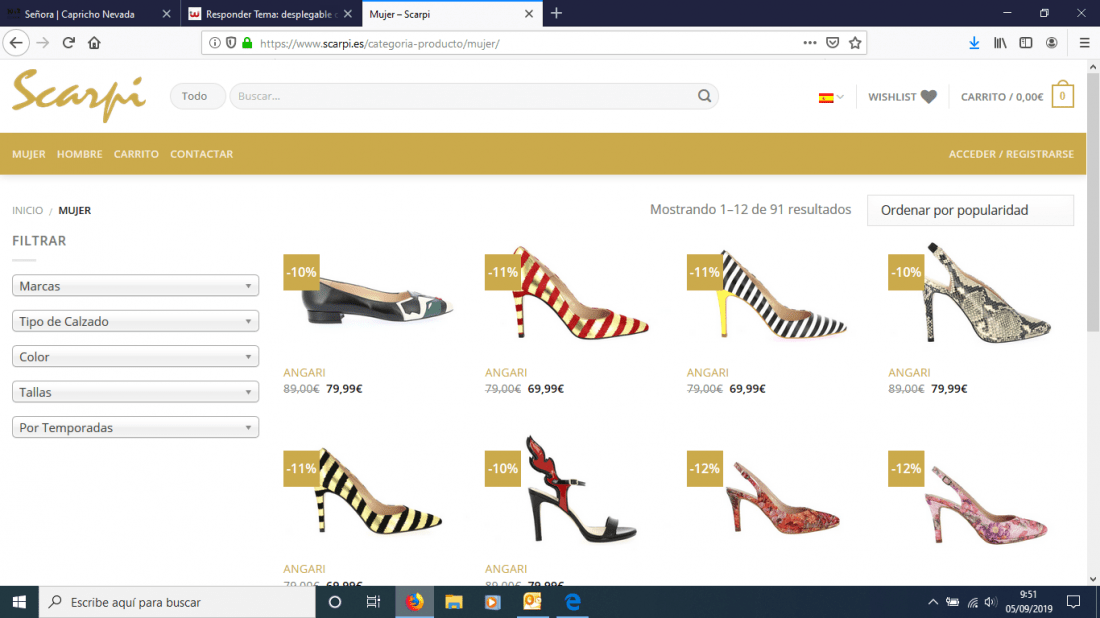
Task: Open the Firefox hamburger menu
Action: [1084, 43]
